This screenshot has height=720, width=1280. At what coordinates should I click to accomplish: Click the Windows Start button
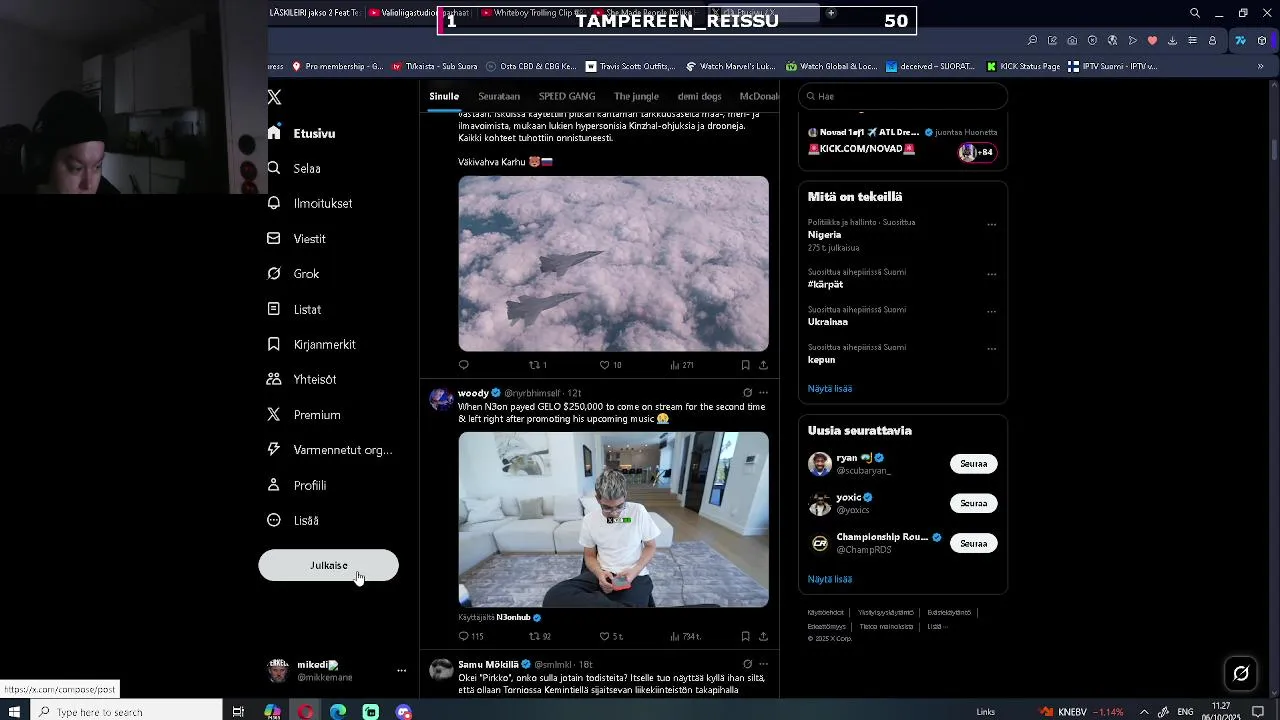coord(15,712)
